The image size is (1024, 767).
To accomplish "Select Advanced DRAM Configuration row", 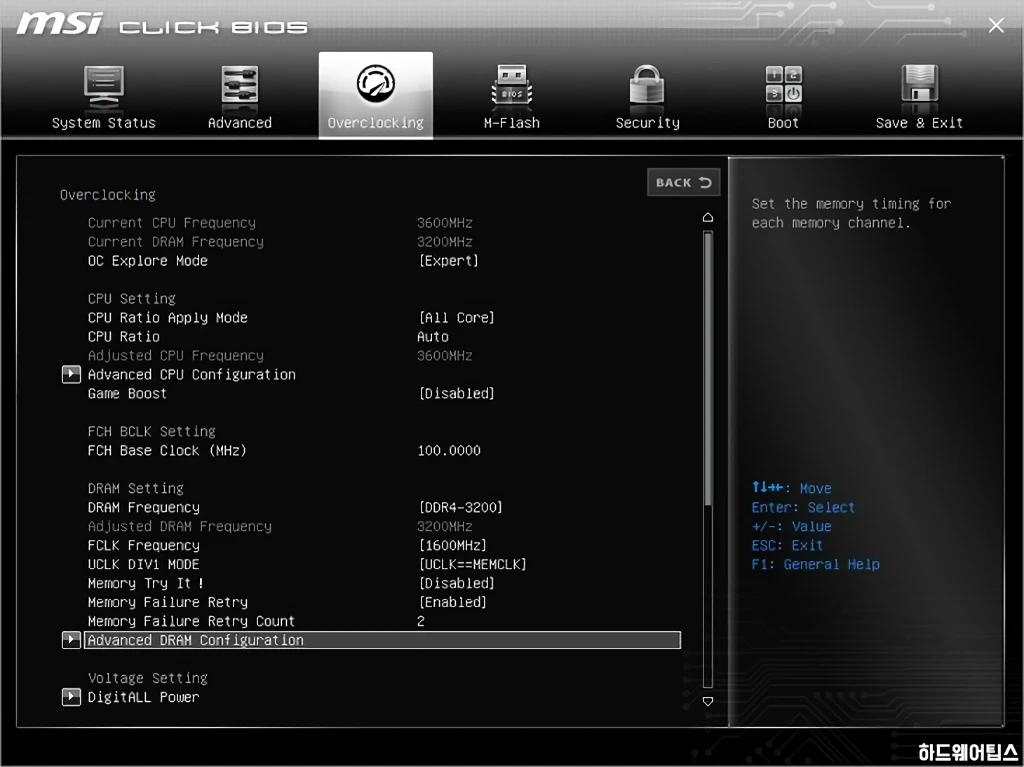I will tap(383, 640).
